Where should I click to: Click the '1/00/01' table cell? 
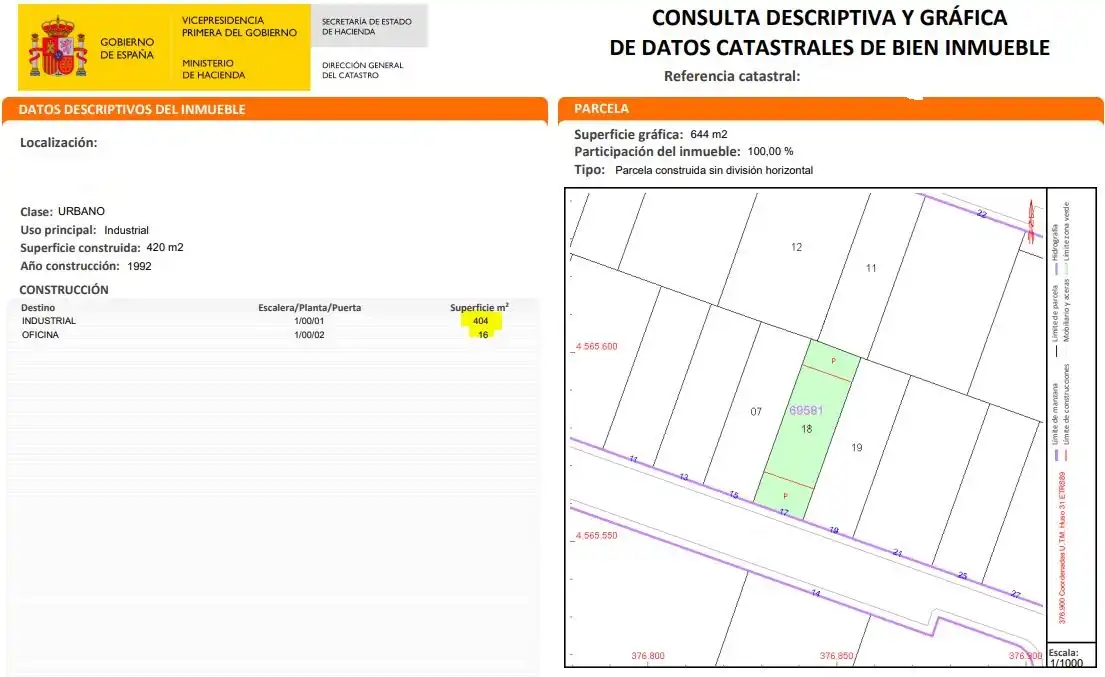click(x=309, y=321)
